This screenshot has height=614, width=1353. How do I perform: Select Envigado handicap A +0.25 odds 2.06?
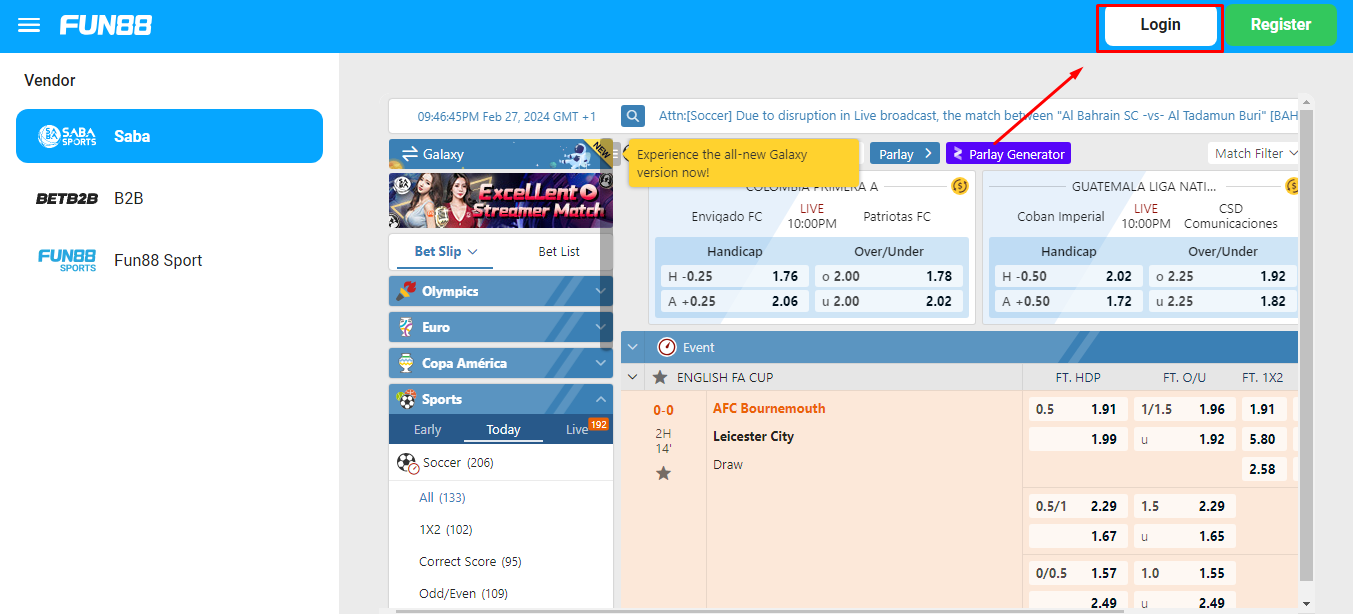click(733, 301)
